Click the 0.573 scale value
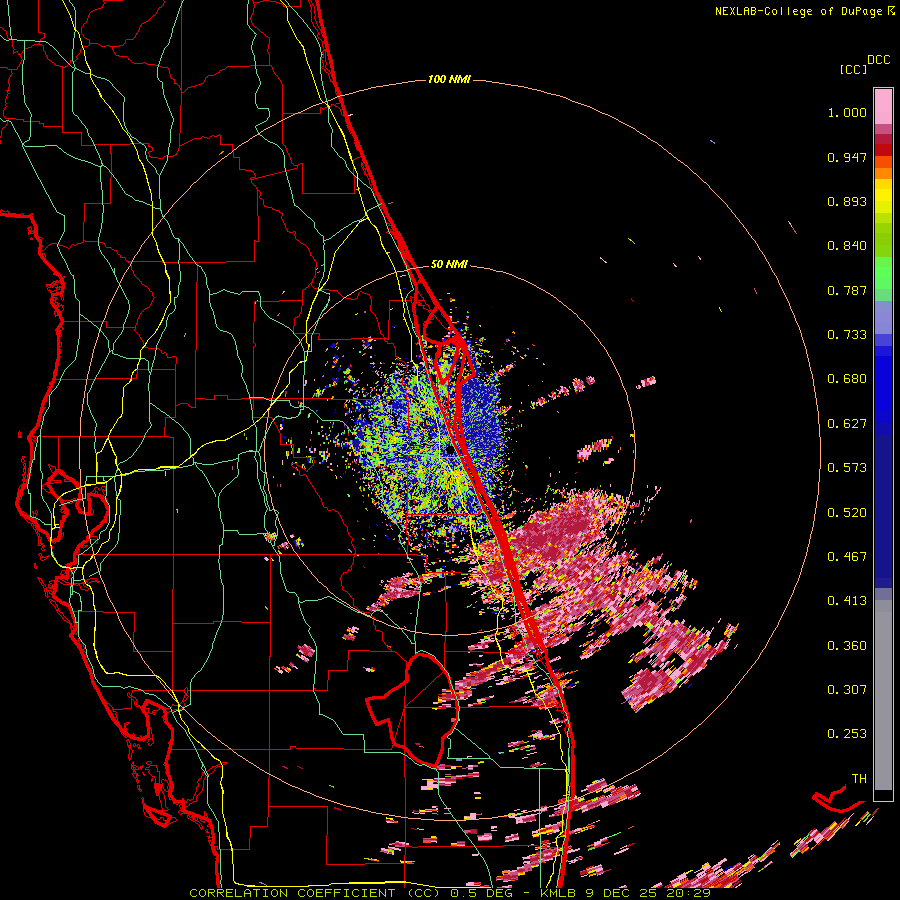 [x=847, y=468]
